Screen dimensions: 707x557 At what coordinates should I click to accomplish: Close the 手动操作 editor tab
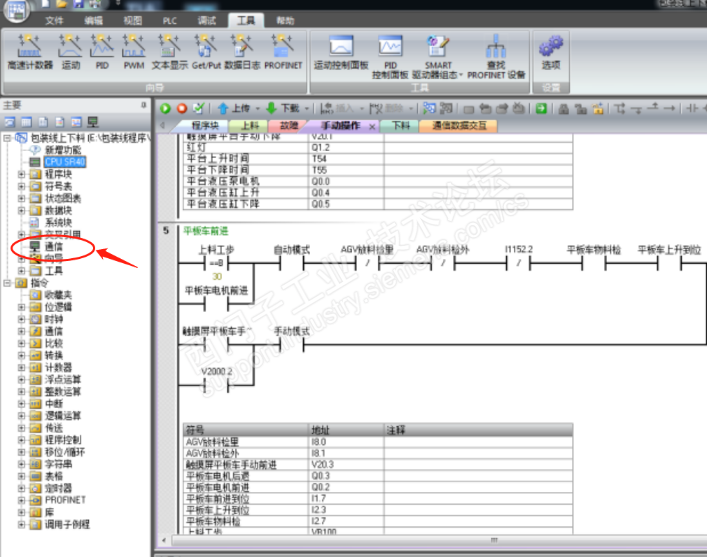pyautogui.click(x=372, y=127)
